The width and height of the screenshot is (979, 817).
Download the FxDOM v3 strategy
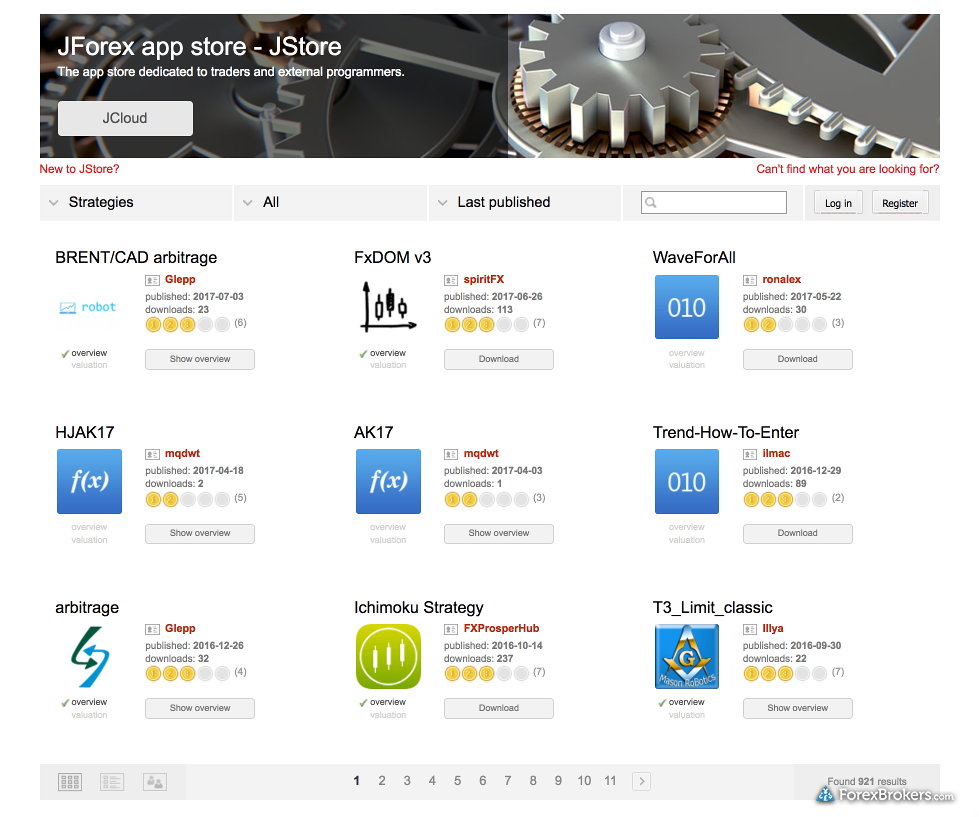click(499, 359)
